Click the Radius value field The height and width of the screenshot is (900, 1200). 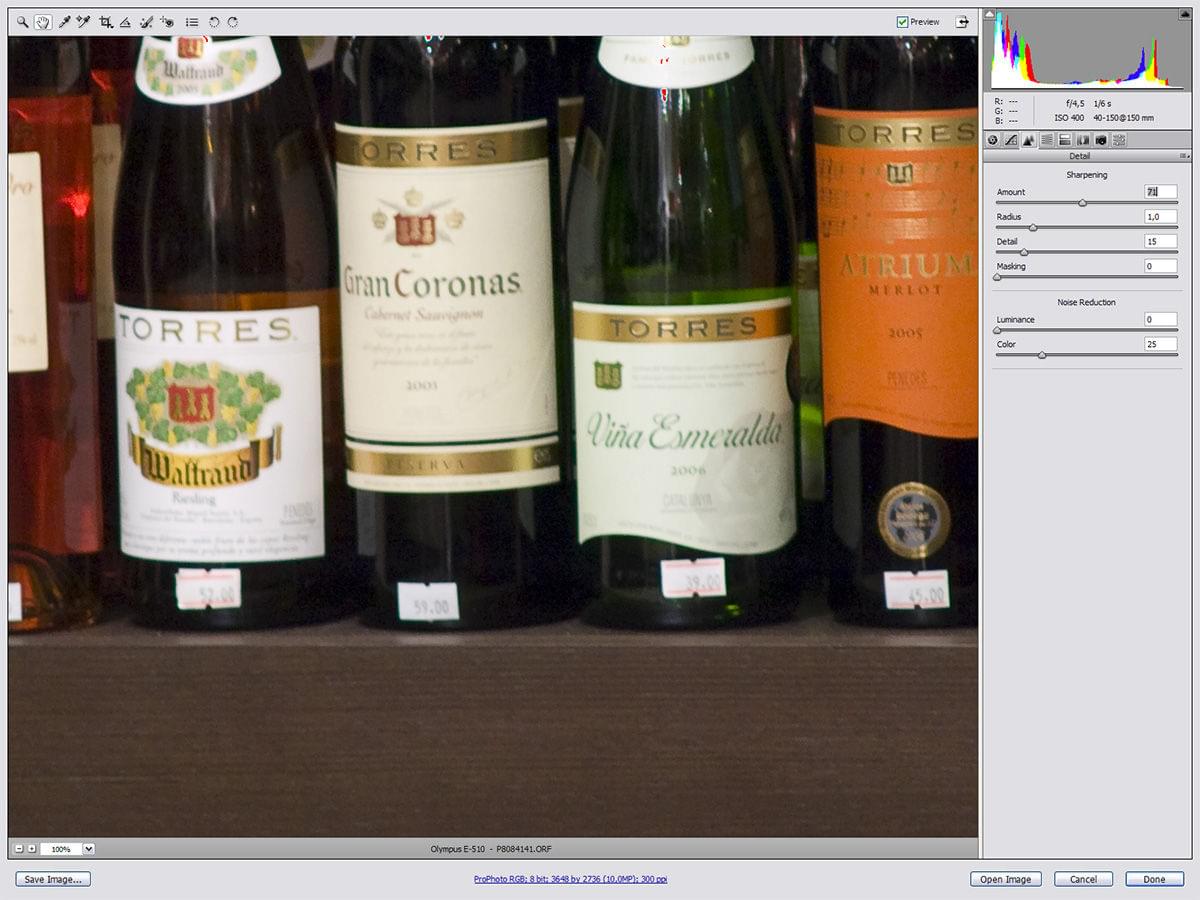pyautogui.click(x=1160, y=216)
